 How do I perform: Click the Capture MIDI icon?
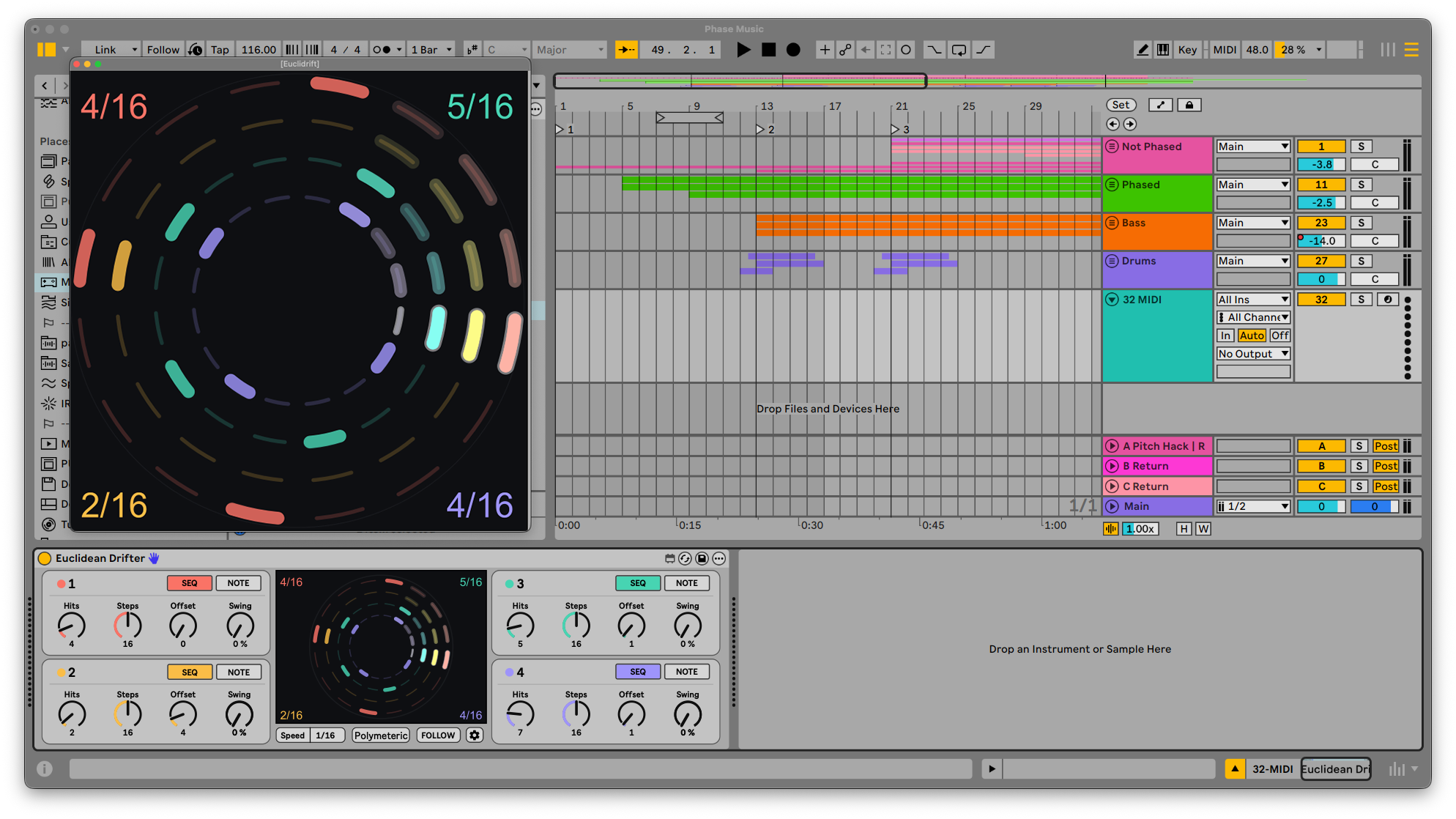(886, 50)
